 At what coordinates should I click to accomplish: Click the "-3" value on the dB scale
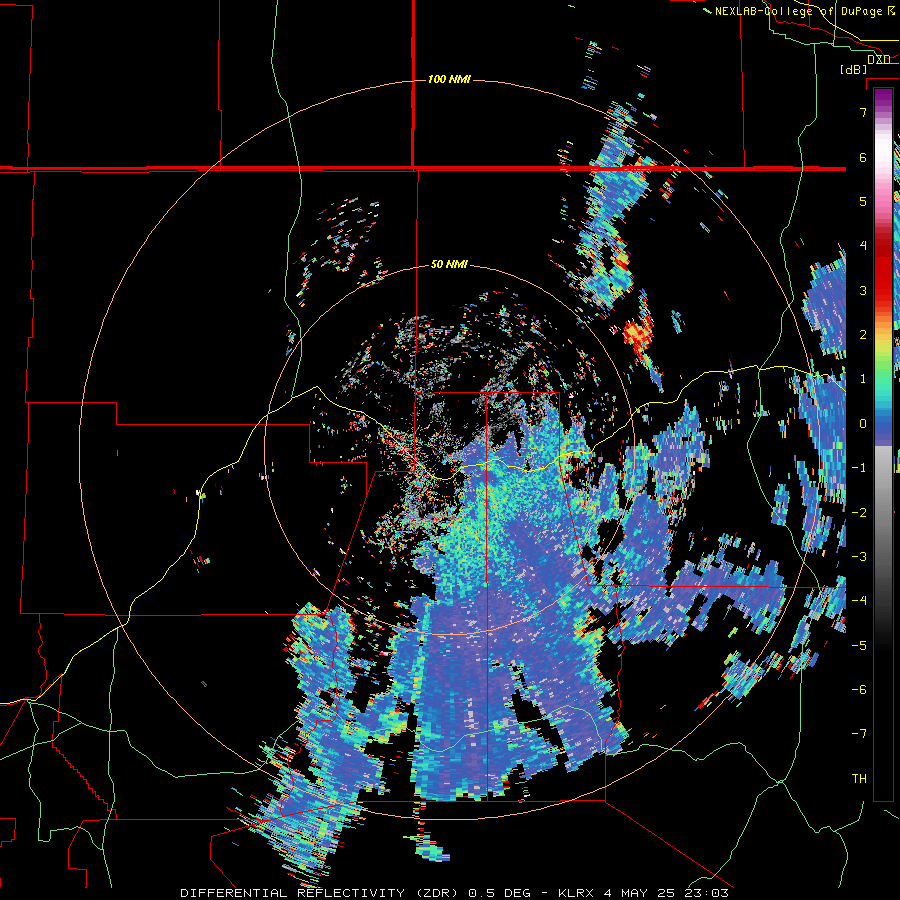pyautogui.click(x=859, y=557)
